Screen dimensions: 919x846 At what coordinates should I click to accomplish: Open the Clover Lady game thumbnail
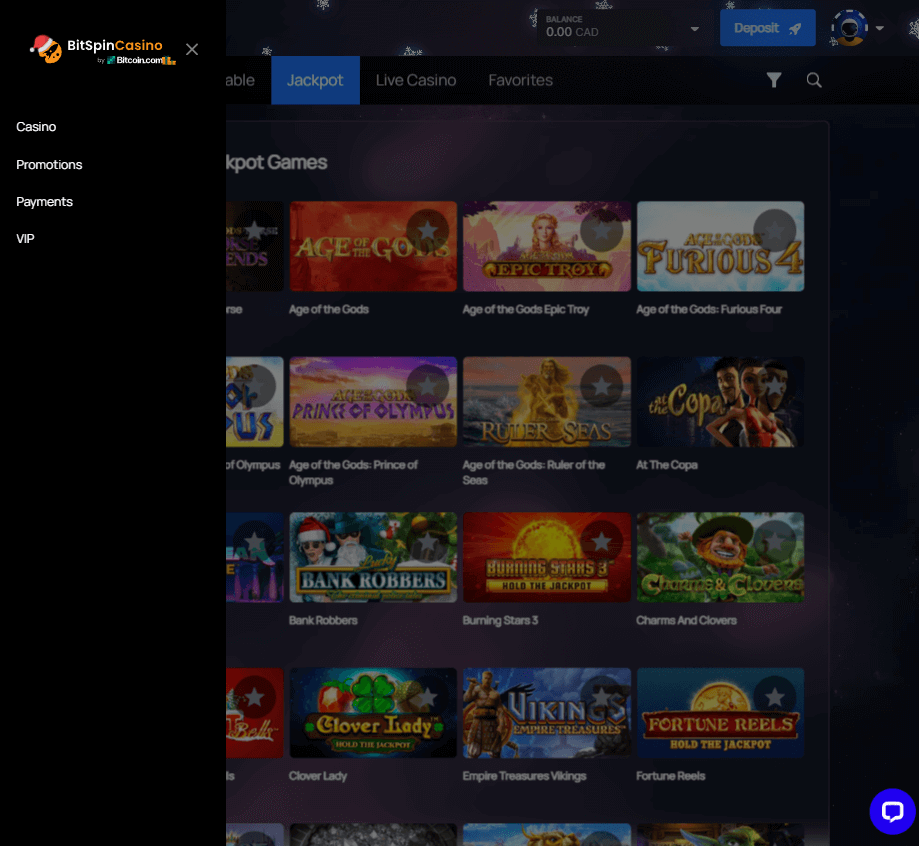click(x=373, y=713)
